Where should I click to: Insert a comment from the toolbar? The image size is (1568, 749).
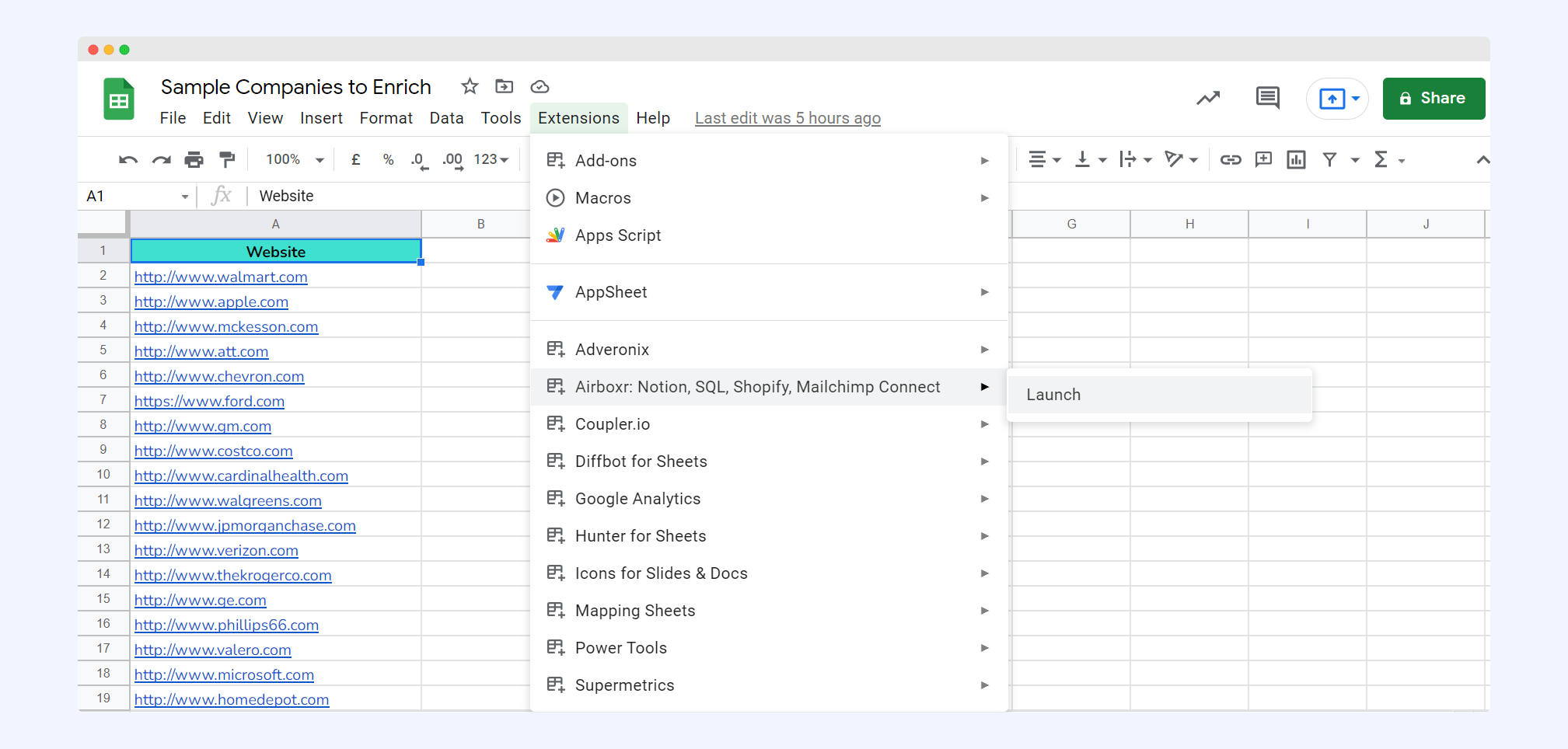point(1263,159)
